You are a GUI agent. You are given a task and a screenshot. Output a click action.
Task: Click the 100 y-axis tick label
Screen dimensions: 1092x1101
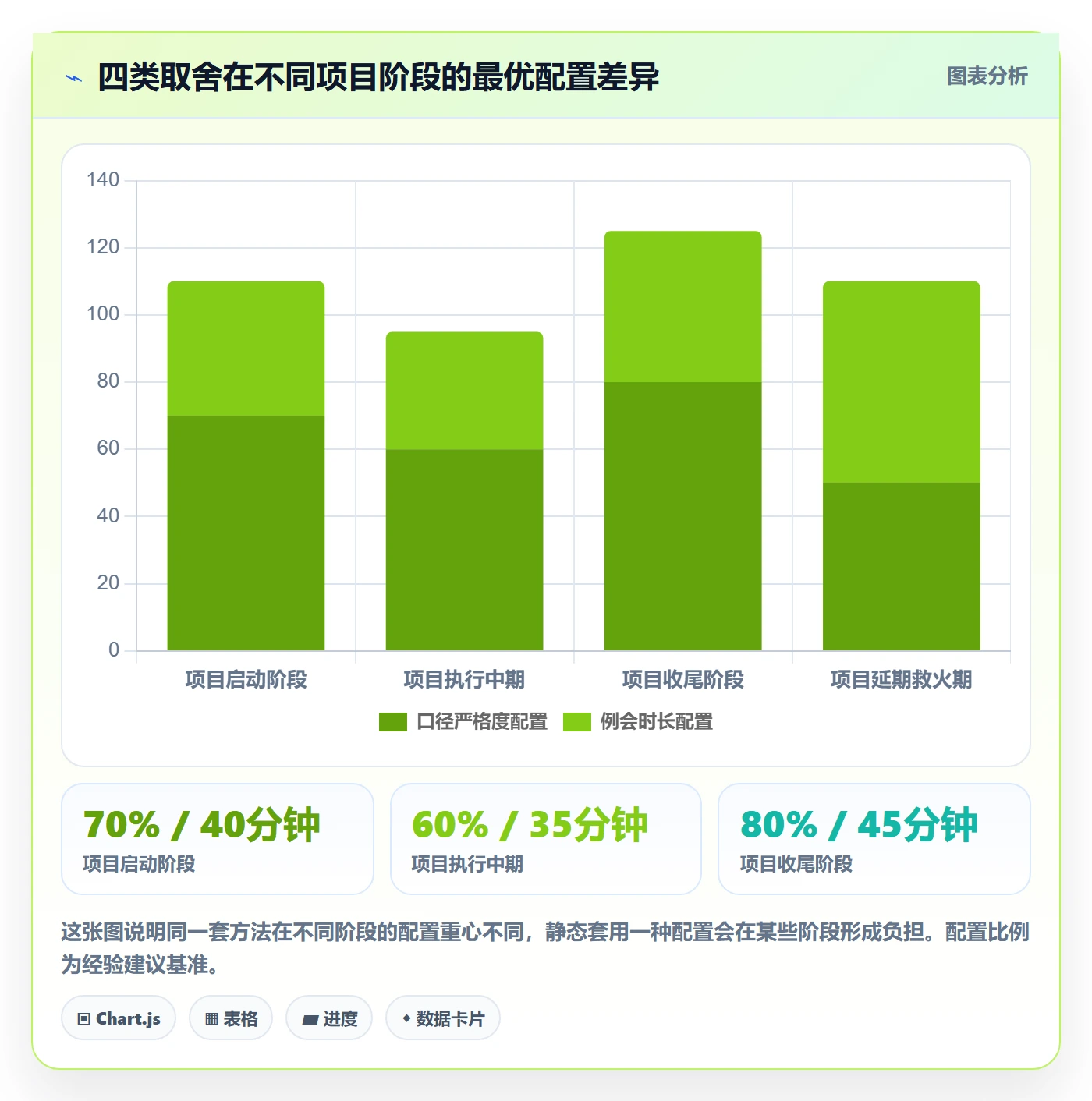point(103,314)
